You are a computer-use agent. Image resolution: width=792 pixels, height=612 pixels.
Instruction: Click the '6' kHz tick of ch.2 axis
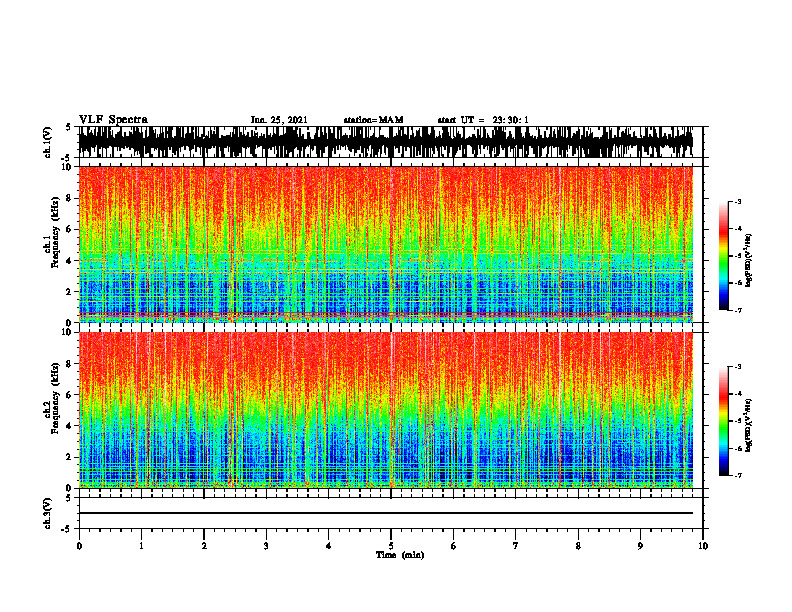pos(69,395)
